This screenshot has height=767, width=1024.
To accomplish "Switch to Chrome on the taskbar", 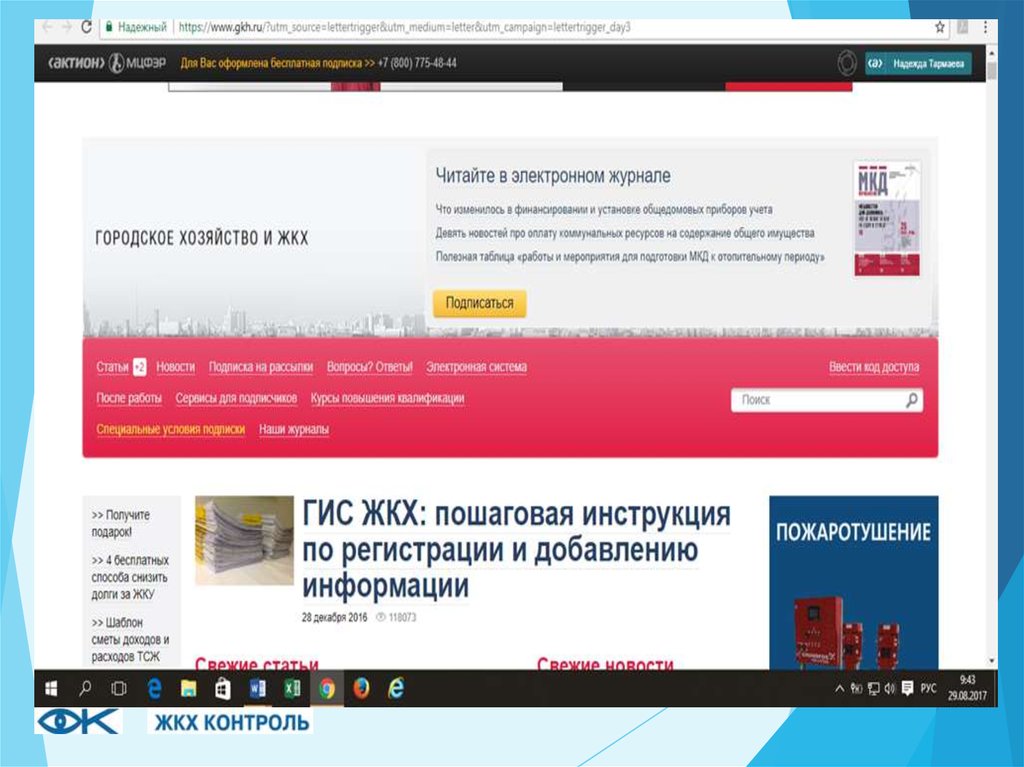I will (x=327, y=689).
